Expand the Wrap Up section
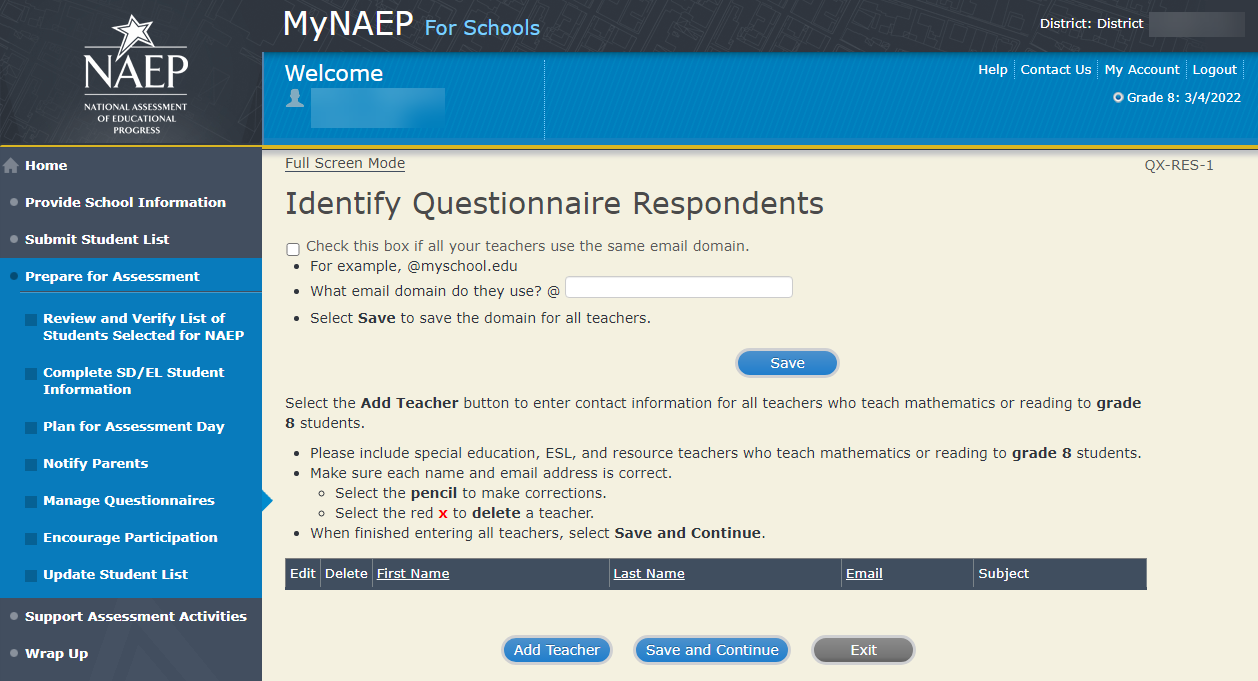Viewport: 1258px width, 681px height. (x=56, y=654)
